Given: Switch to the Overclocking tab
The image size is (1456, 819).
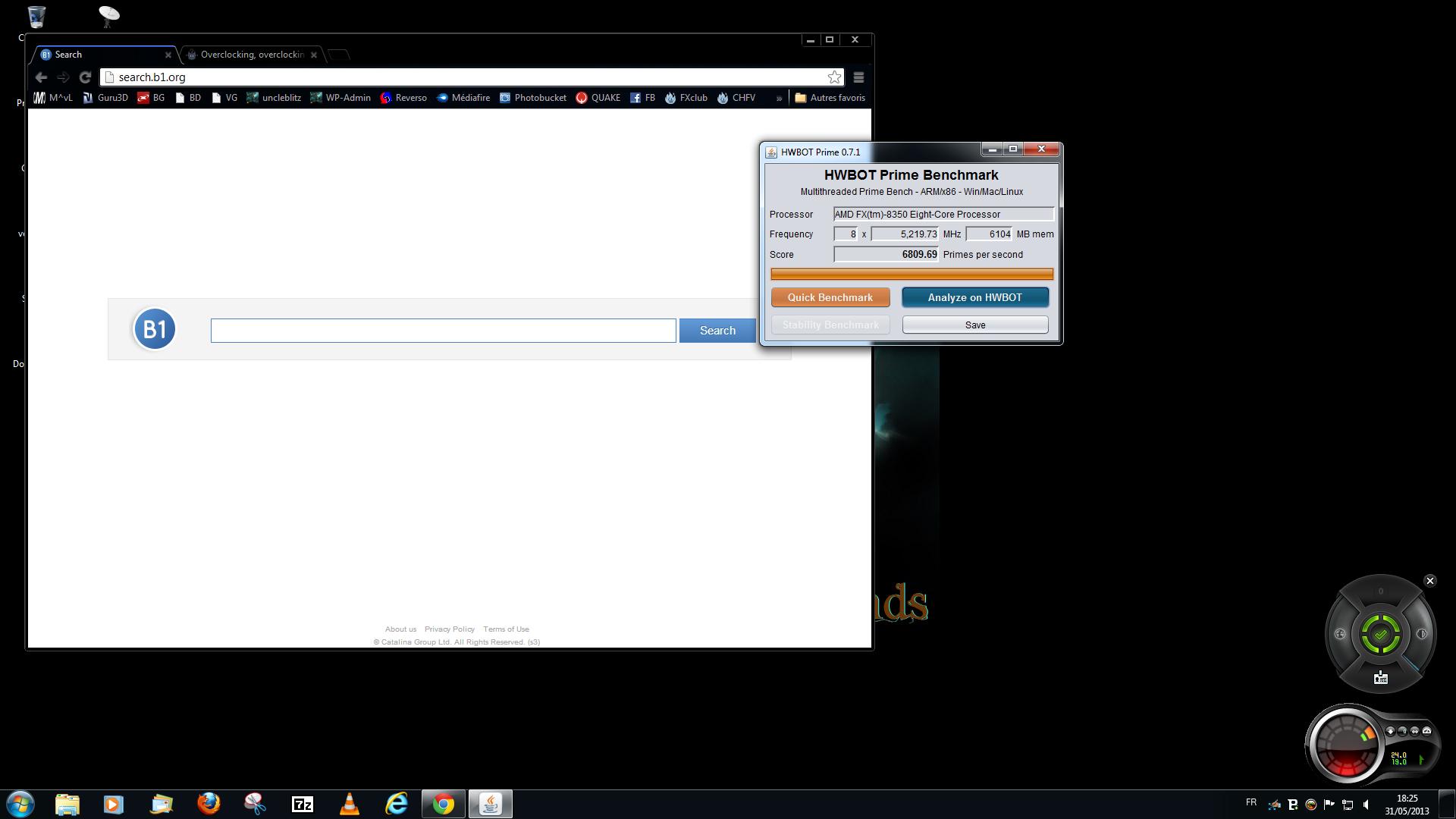Looking at the screenshot, I should click(x=252, y=55).
